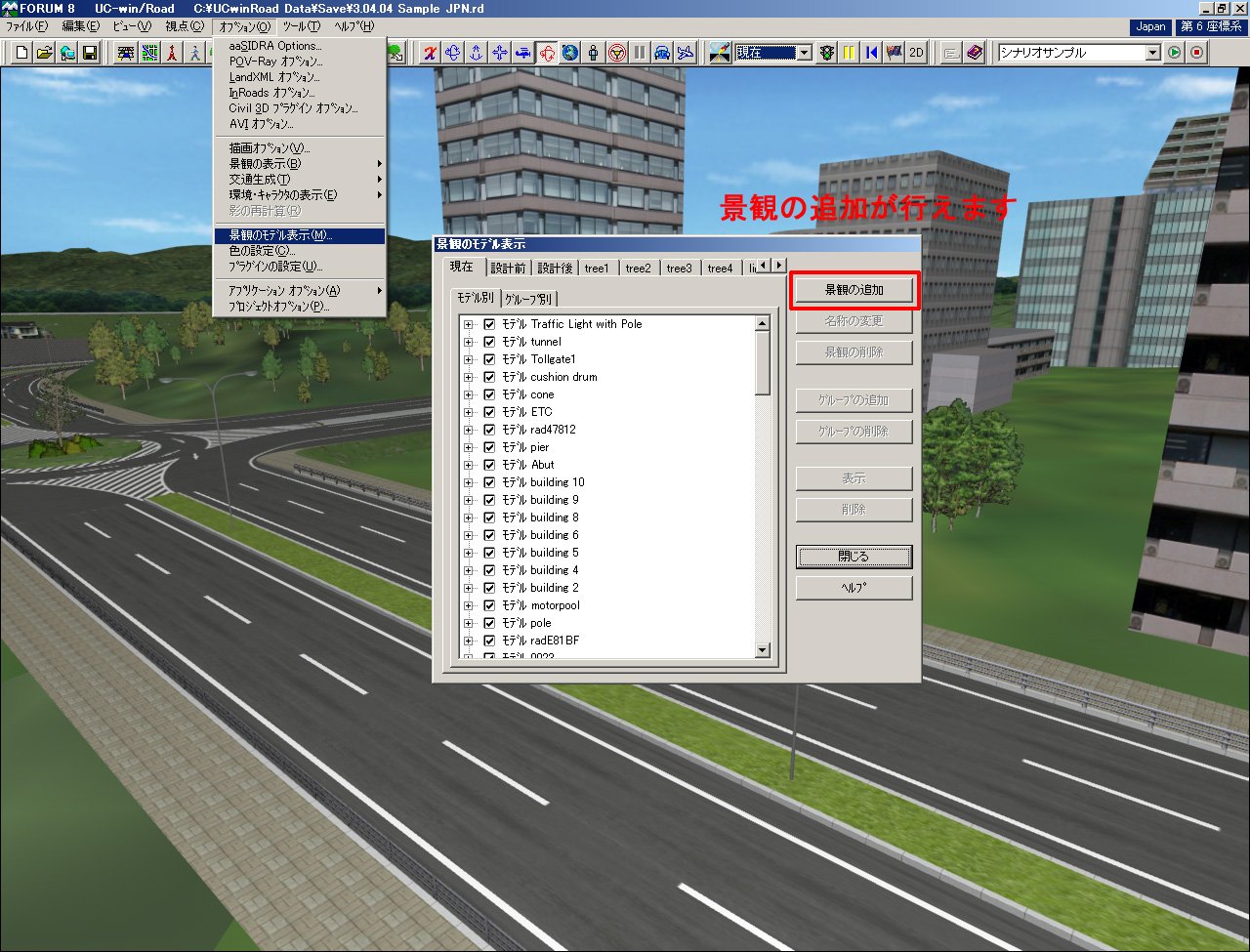Open a file with the folder icon

click(45, 53)
